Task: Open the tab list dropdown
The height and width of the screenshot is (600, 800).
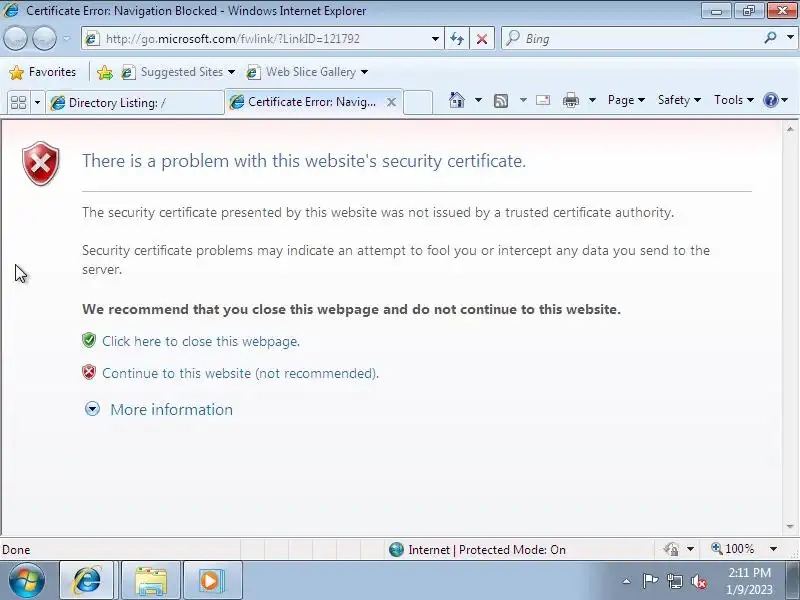Action: coord(37,102)
